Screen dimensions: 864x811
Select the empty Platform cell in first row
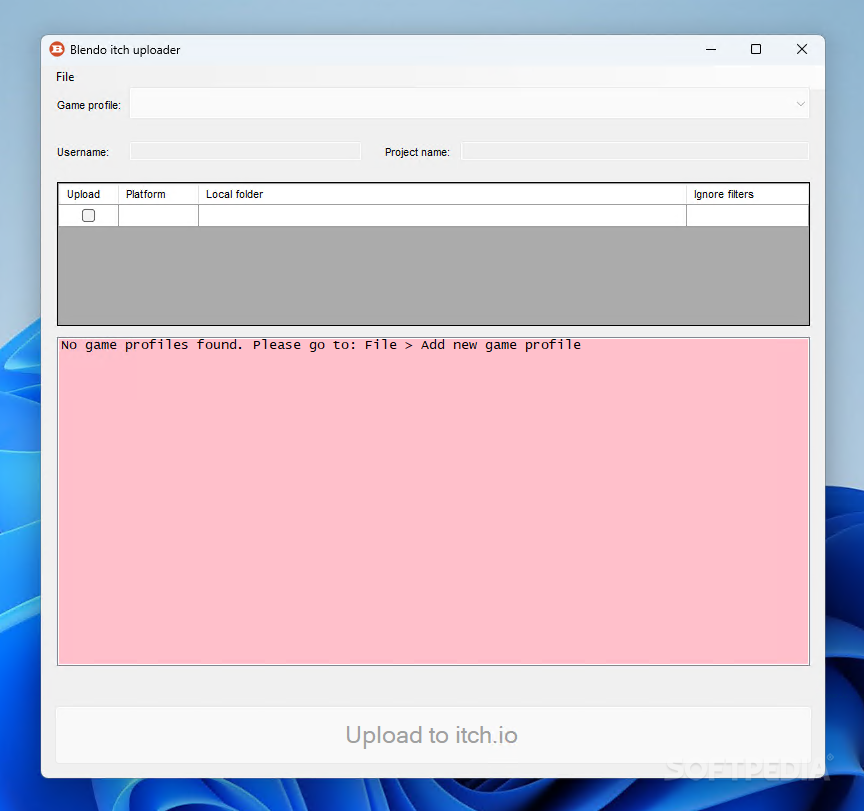point(158,215)
